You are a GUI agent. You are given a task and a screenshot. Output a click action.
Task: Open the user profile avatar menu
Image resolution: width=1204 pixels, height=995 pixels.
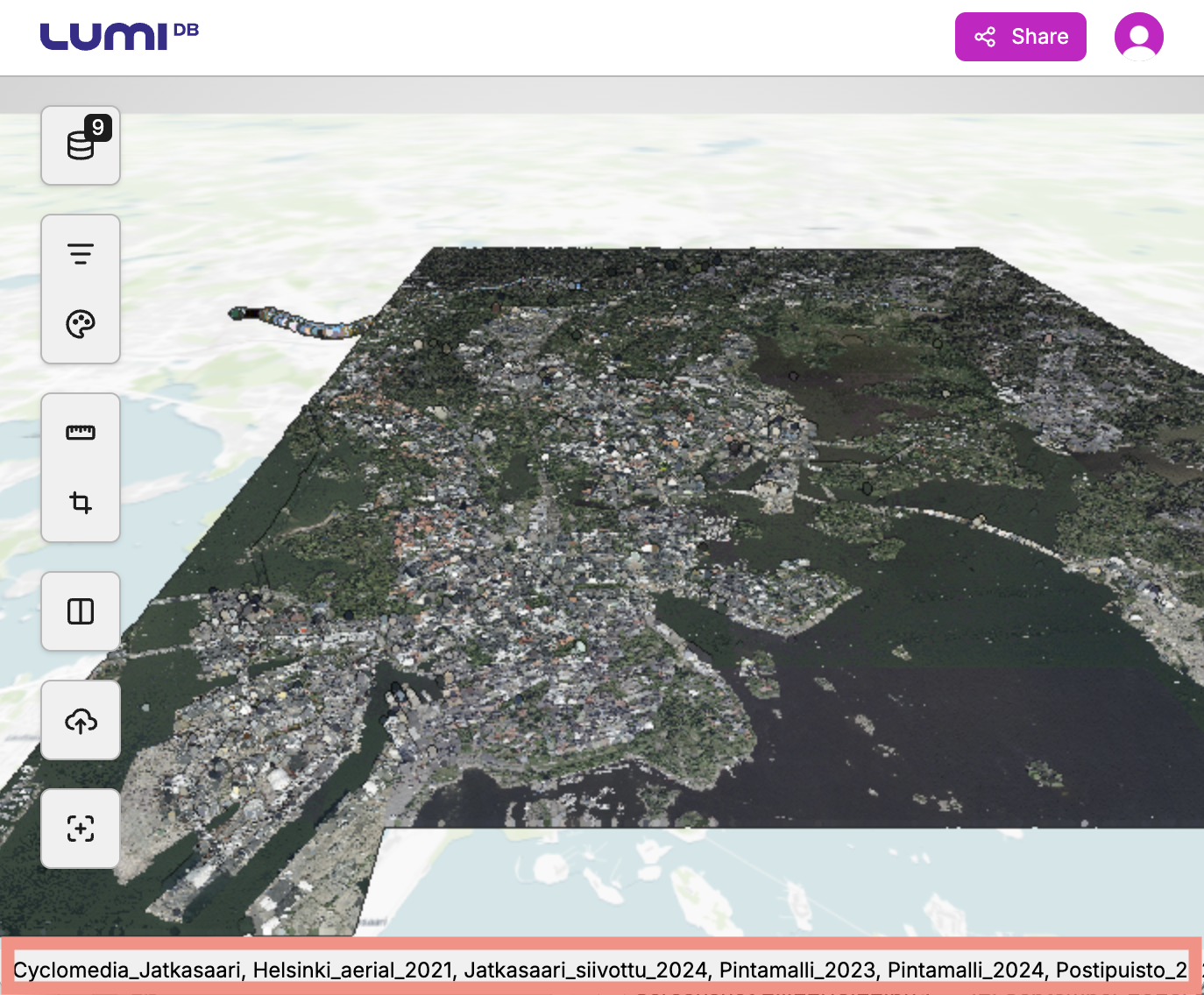tap(1138, 37)
